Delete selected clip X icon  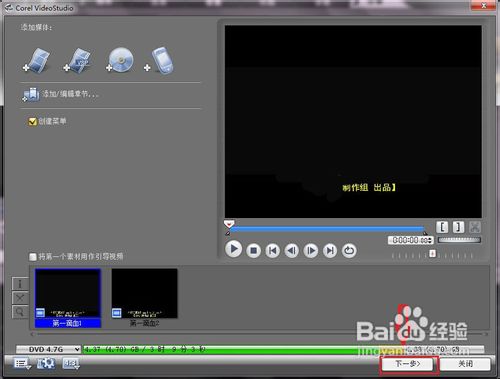[20, 298]
